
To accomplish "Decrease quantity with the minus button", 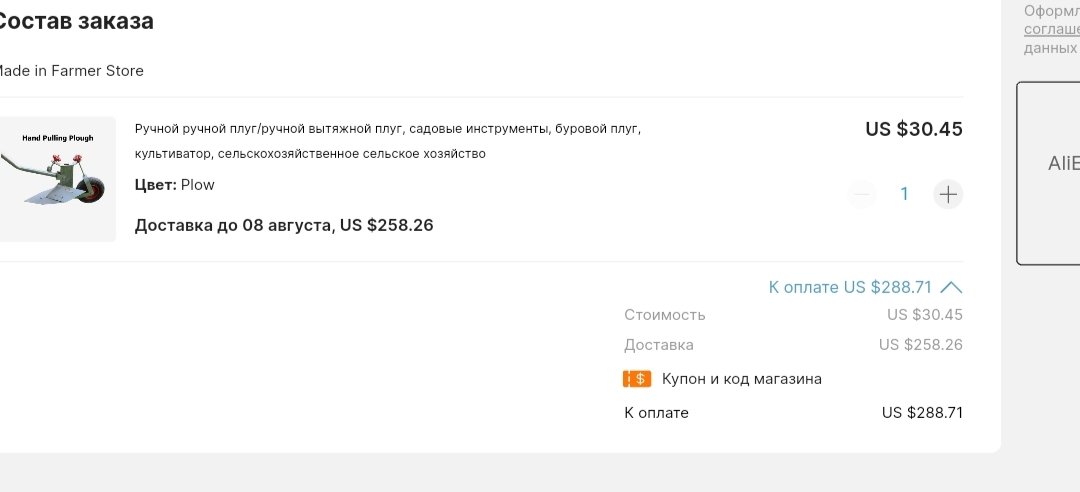I will (x=862, y=194).
